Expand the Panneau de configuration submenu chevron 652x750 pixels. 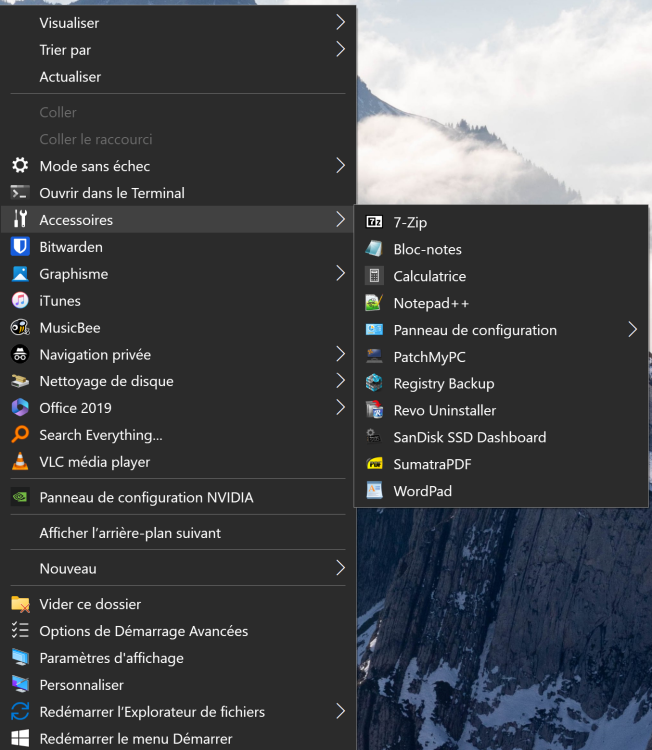click(x=632, y=330)
